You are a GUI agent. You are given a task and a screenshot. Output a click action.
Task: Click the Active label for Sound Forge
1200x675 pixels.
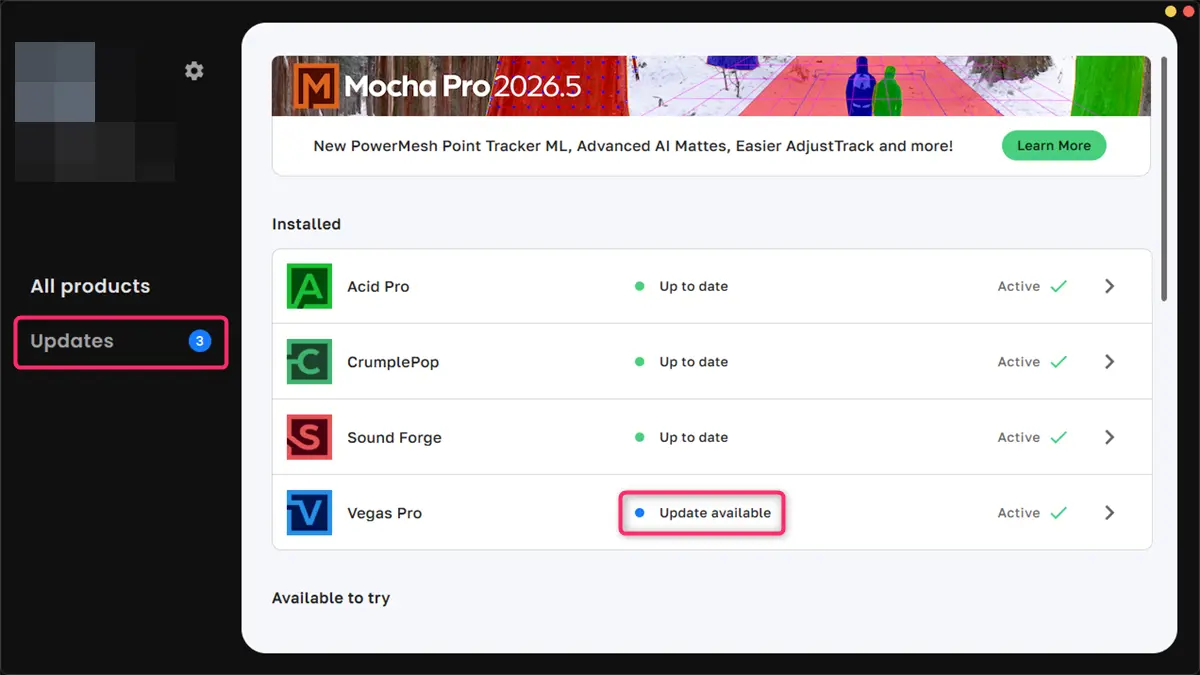coord(1019,437)
